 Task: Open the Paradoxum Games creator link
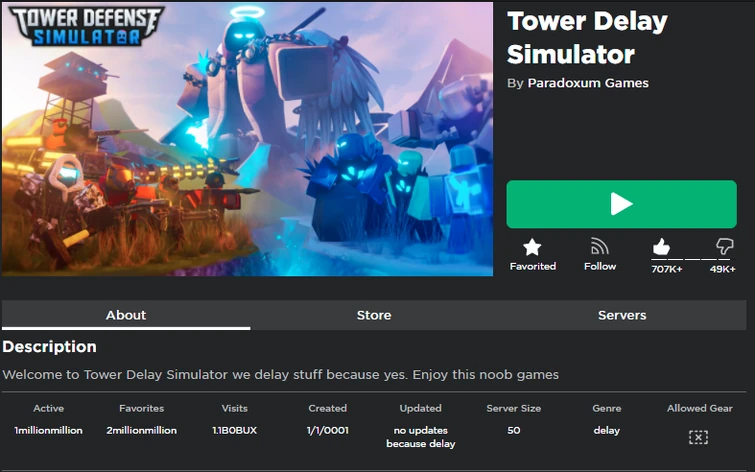click(588, 83)
